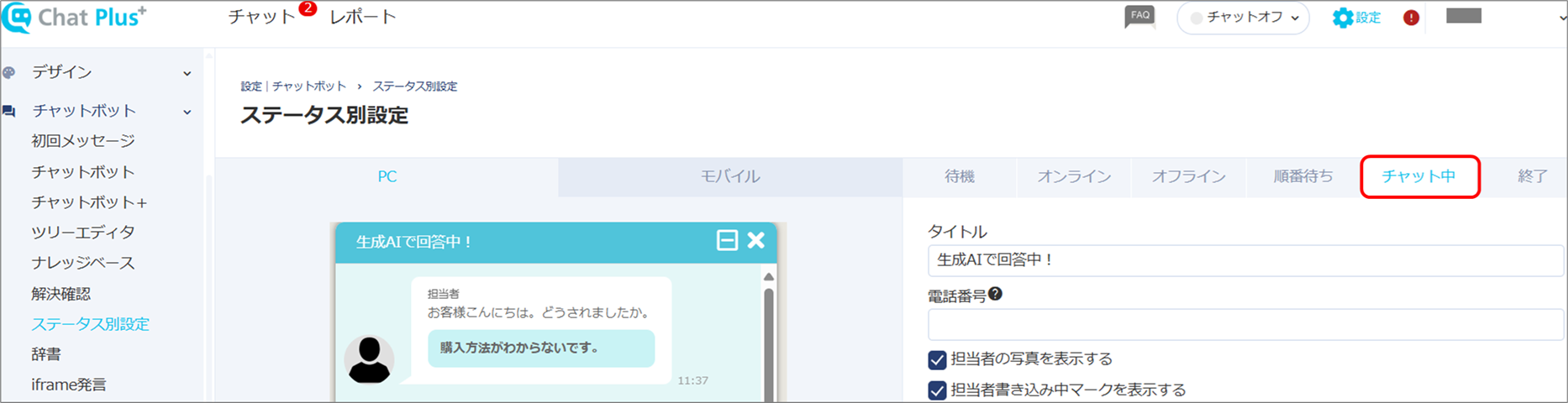Open 辞書 in the sidebar
Viewport: 1568px width, 403px height.
(46, 354)
